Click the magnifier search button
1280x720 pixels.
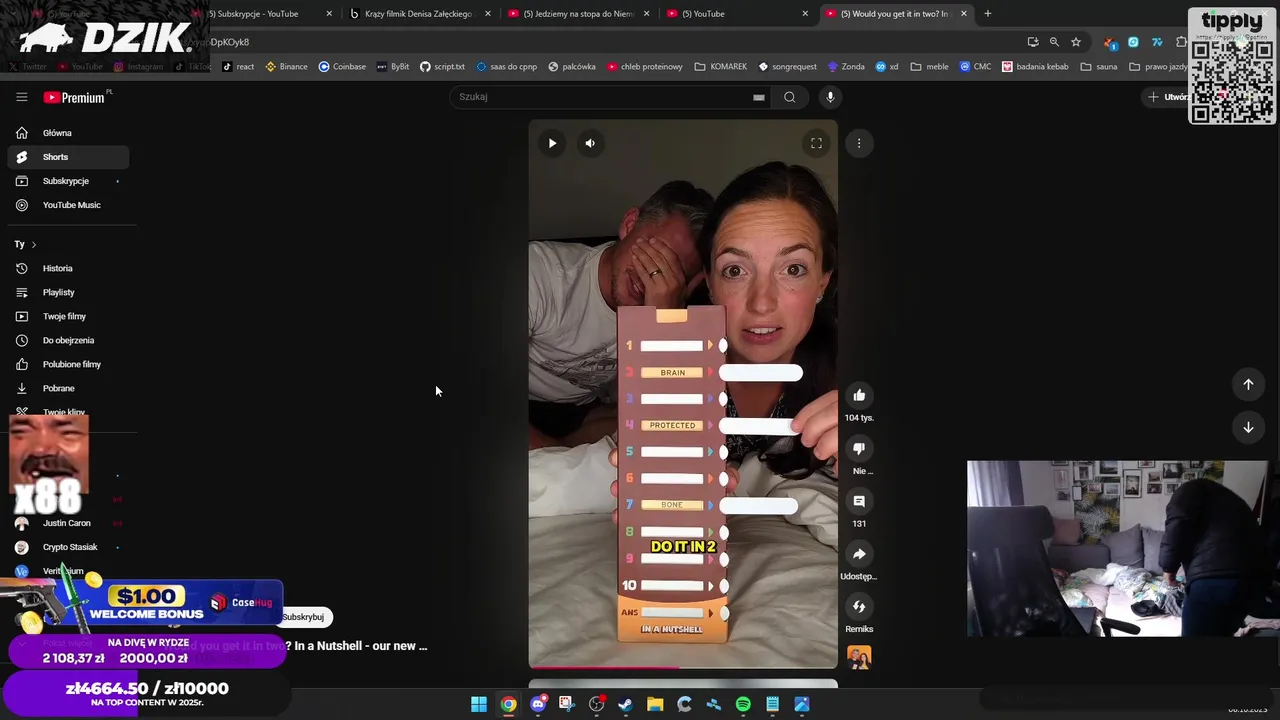[x=790, y=97]
